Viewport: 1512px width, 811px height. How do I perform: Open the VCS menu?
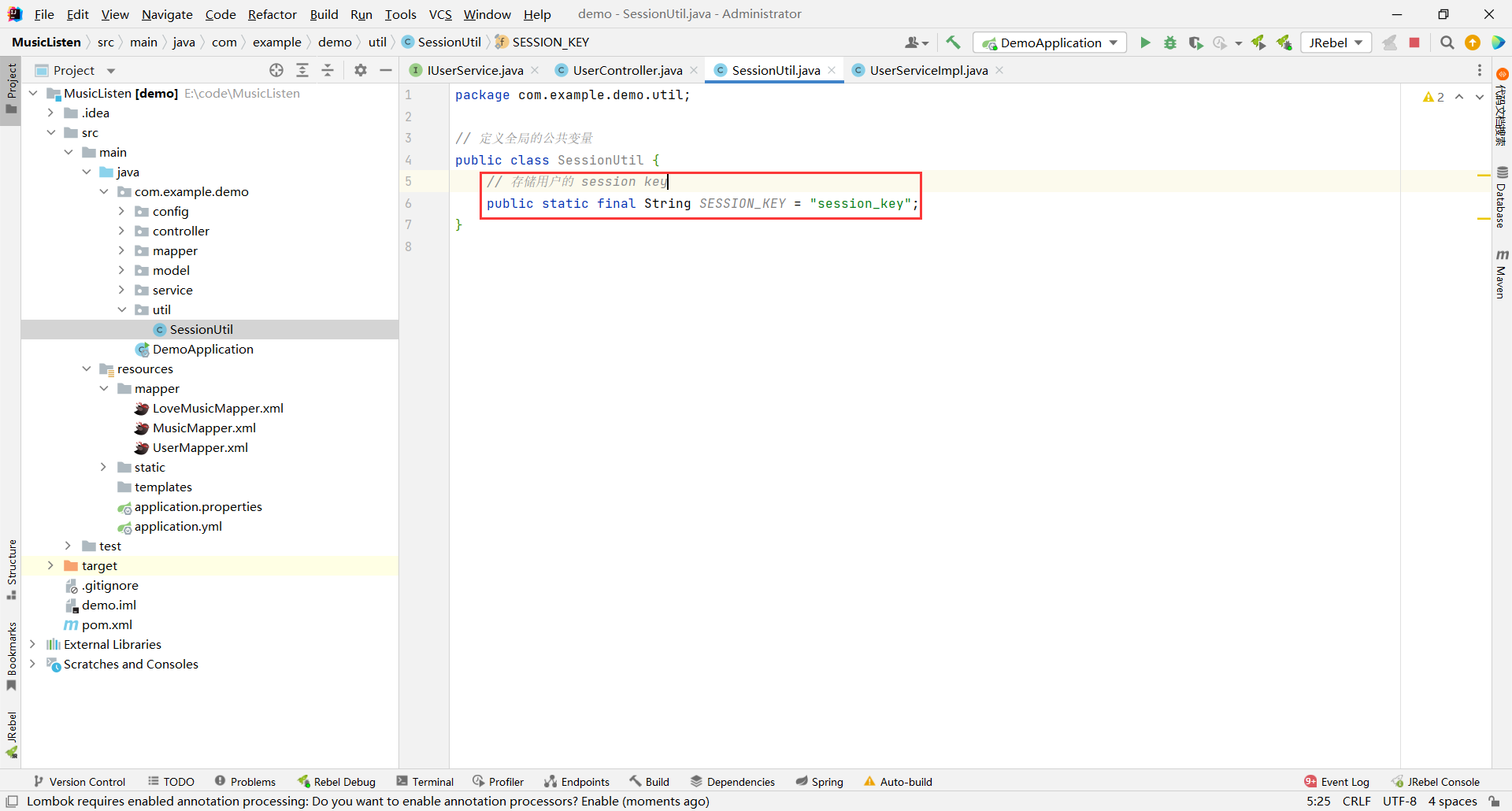[x=440, y=14]
